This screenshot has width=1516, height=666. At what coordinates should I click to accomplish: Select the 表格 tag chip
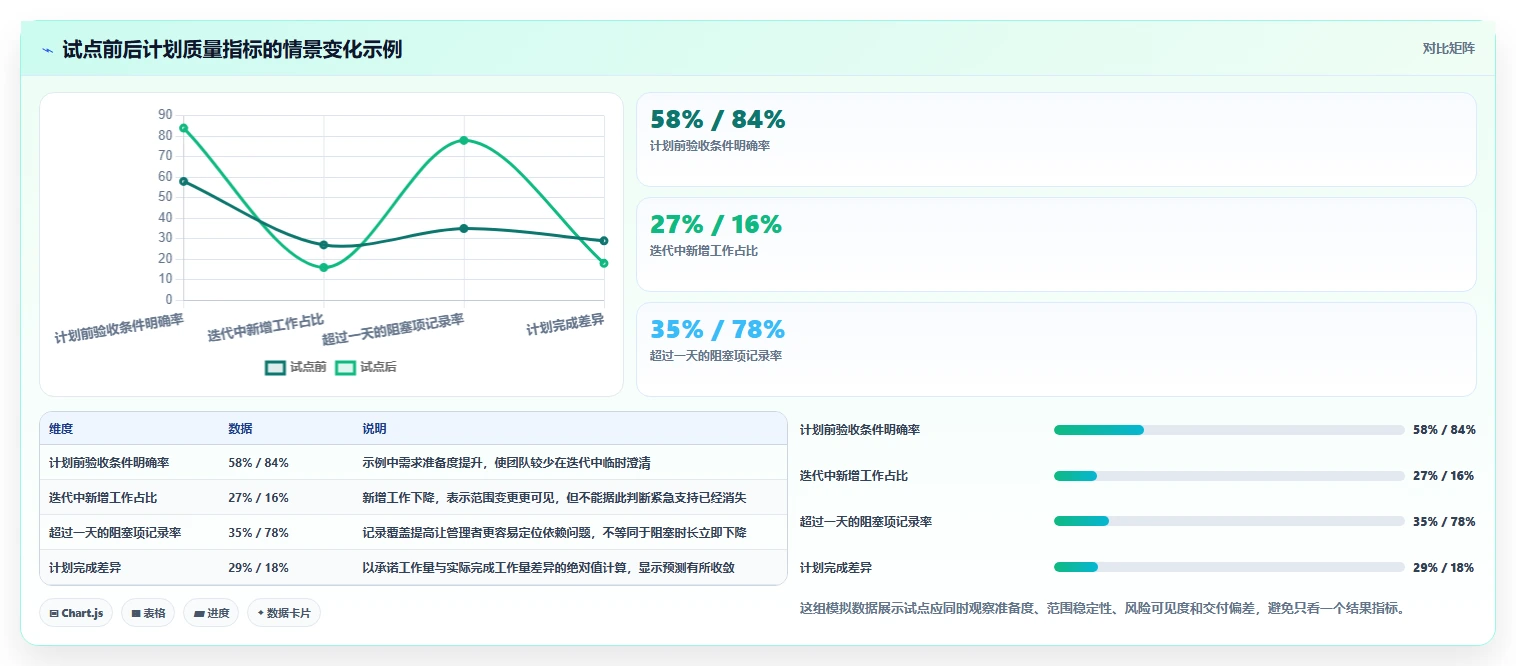pyautogui.click(x=148, y=613)
